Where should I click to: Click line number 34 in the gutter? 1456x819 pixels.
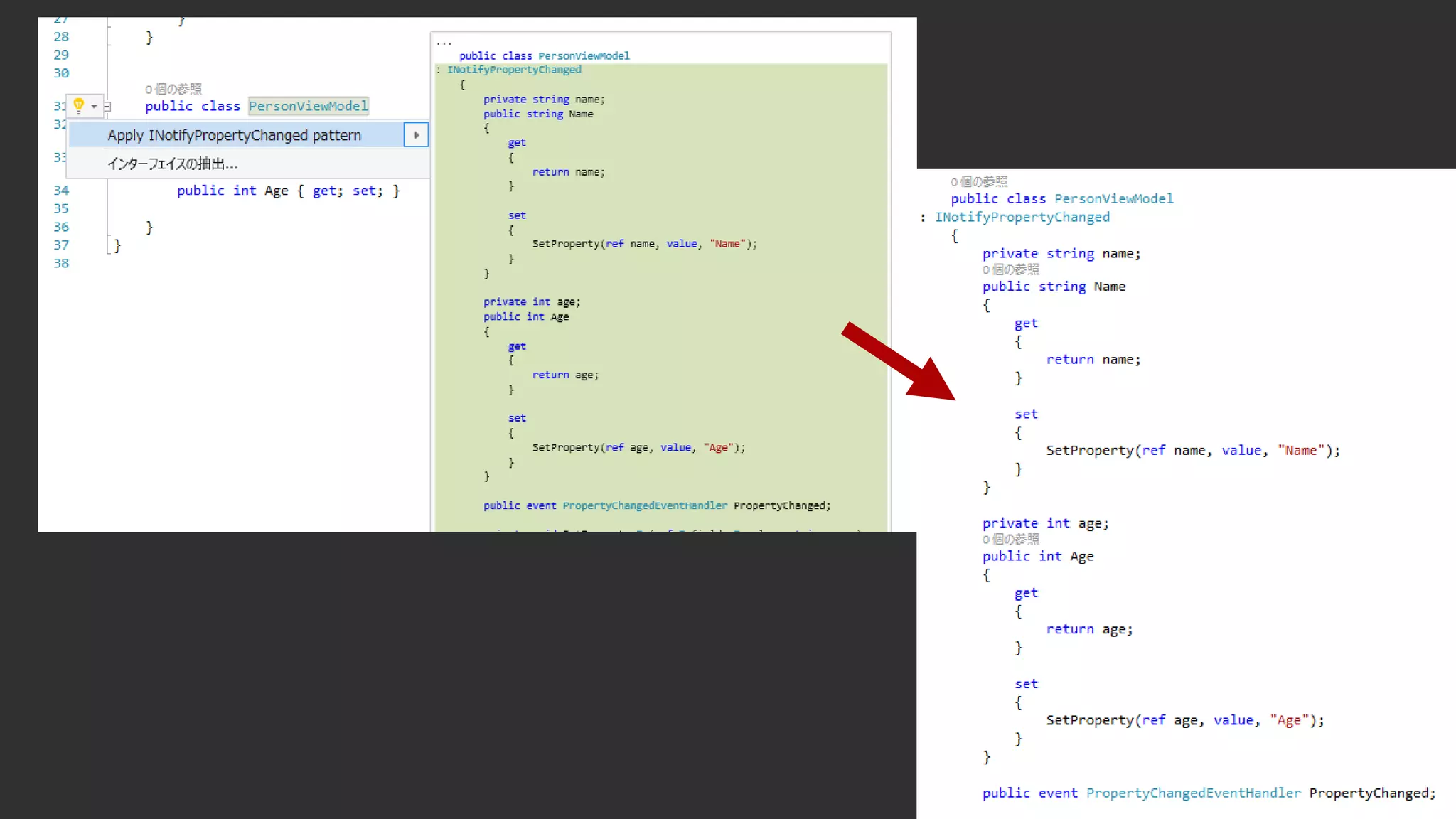pyautogui.click(x=61, y=191)
